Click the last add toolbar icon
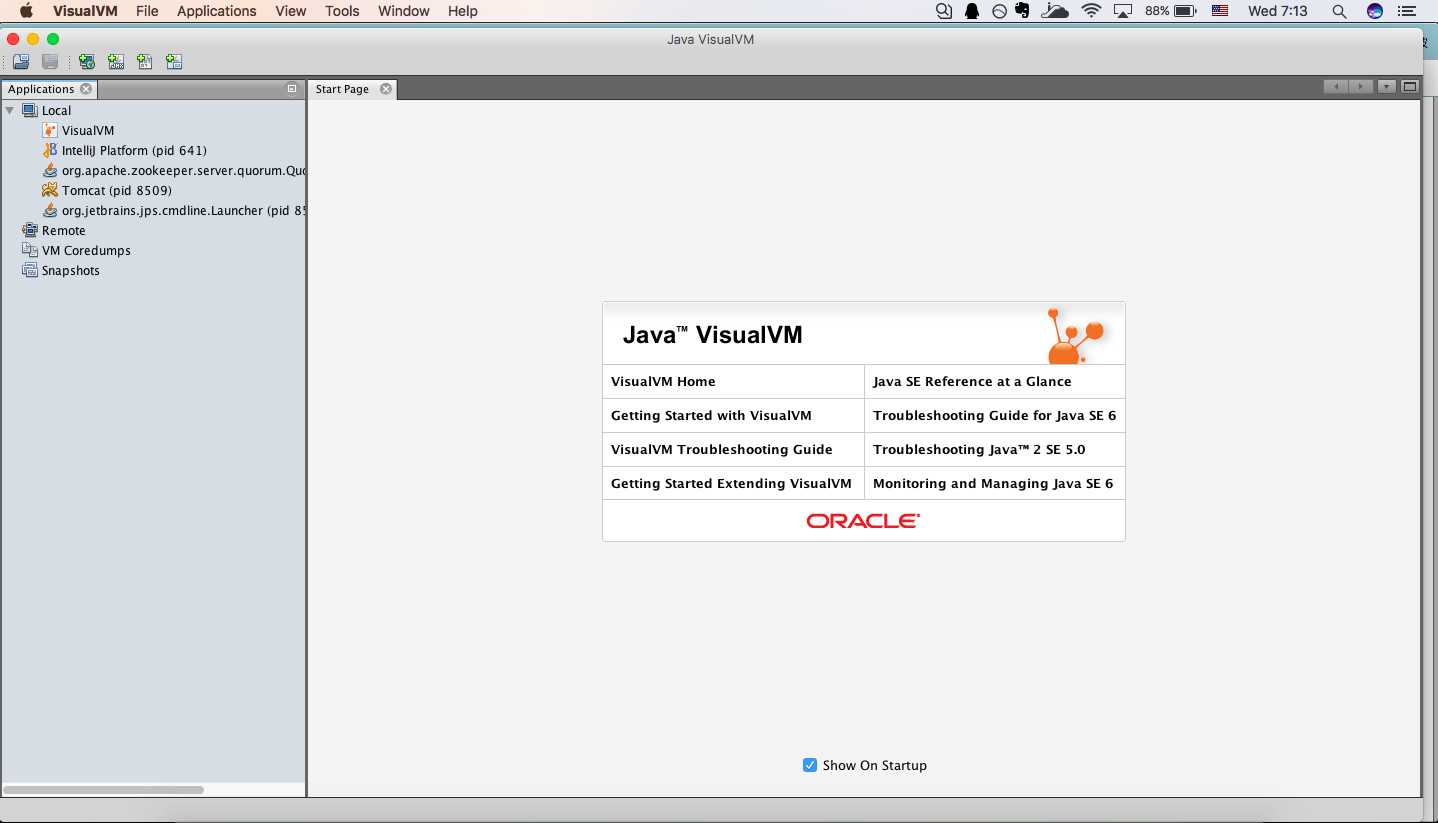Image resolution: width=1438 pixels, height=823 pixels. [x=174, y=62]
